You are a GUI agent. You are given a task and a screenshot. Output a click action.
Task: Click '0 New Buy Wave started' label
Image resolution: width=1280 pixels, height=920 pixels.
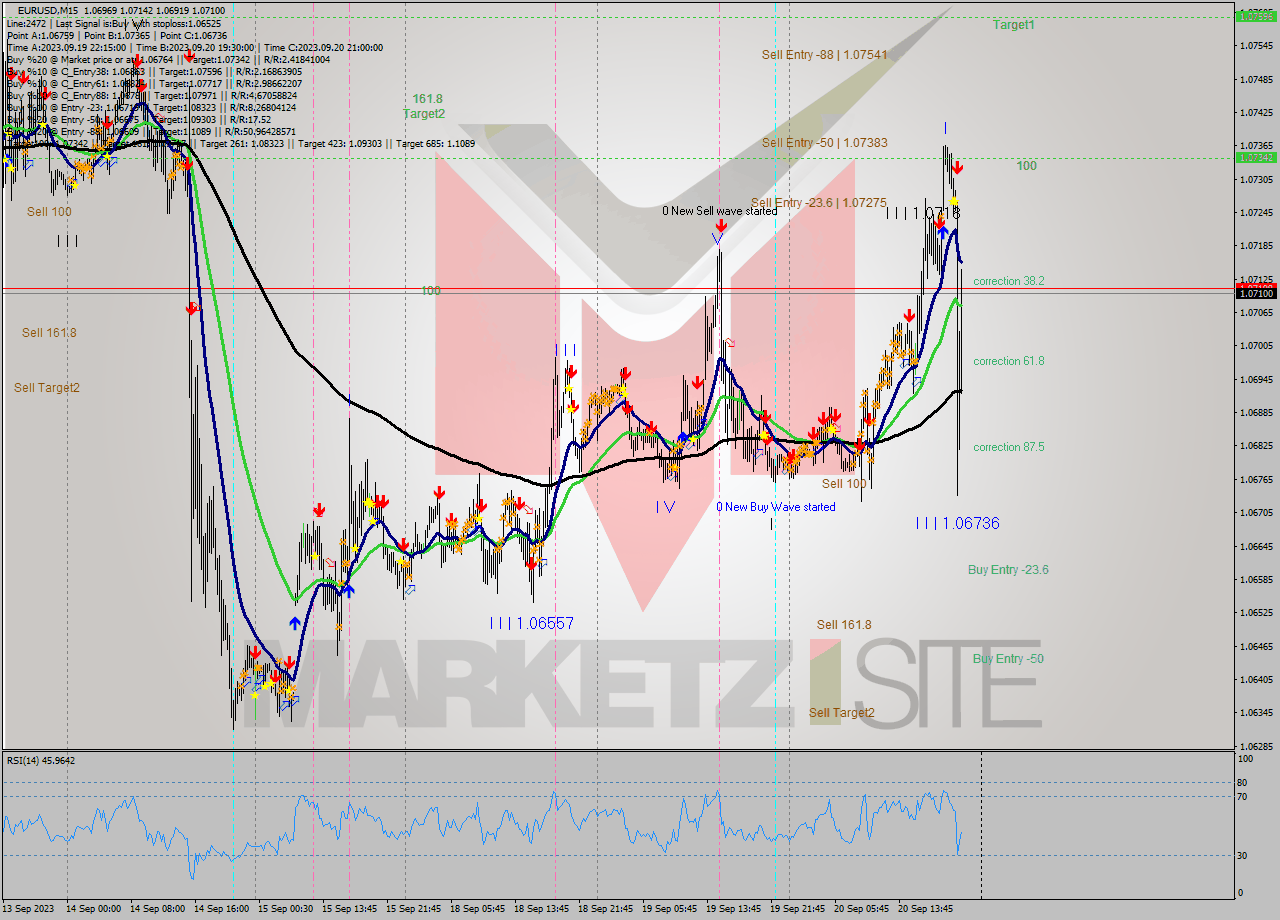pyautogui.click(x=776, y=507)
